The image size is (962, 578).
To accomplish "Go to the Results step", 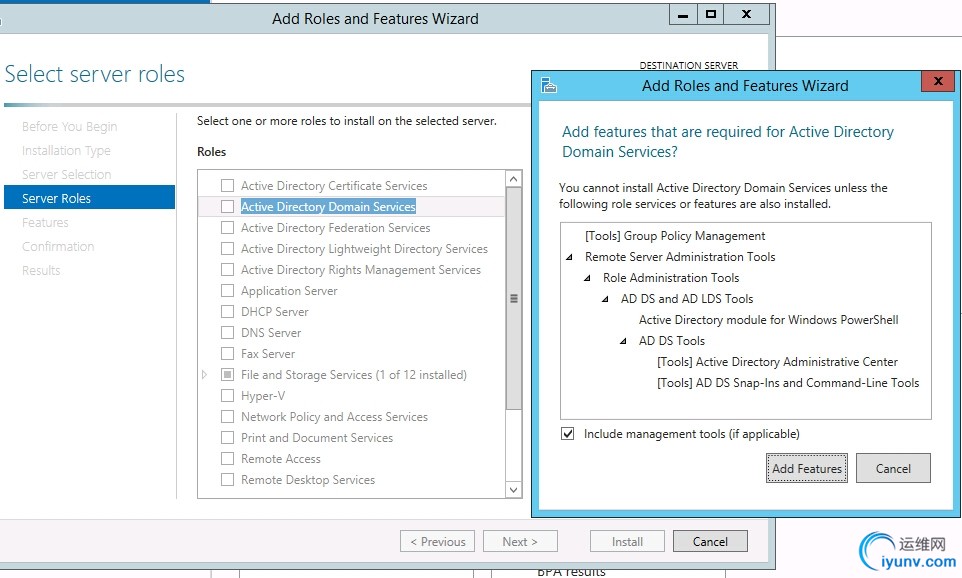I will click(41, 270).
